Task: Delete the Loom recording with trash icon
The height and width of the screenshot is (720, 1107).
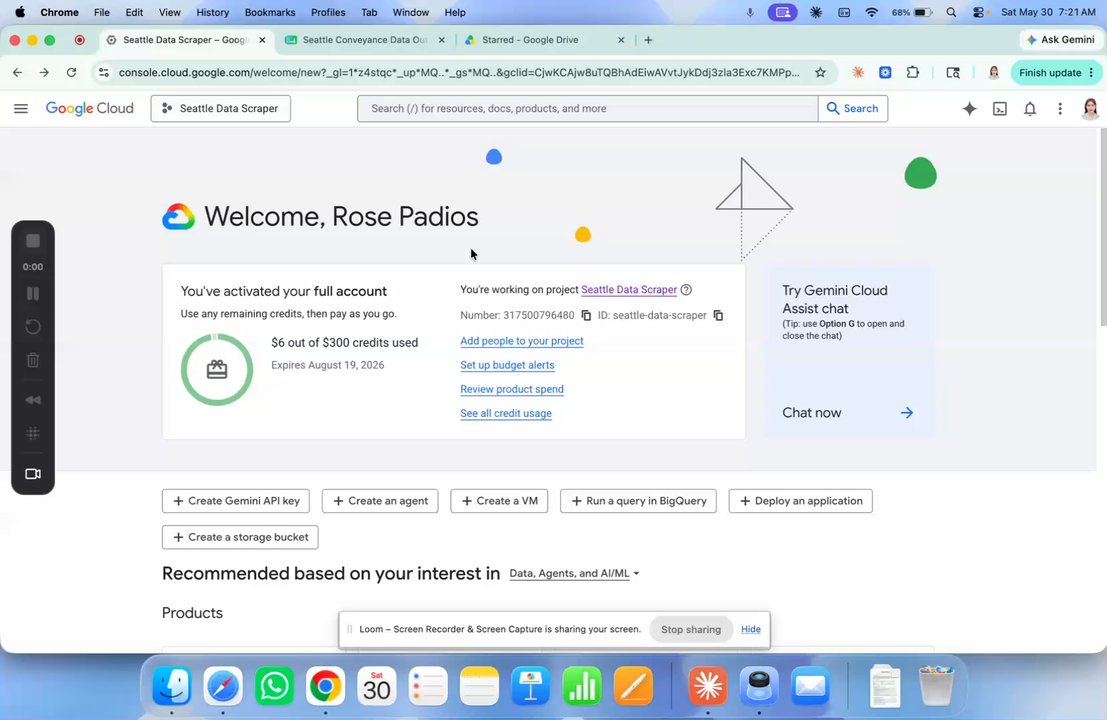Action: tap(32, 361)
